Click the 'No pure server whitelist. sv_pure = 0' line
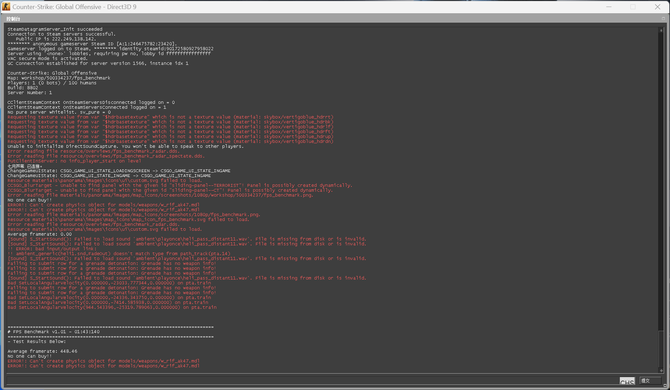Viewport: 670px width, 390px height. pyautogui.click(x=59, y=112)
